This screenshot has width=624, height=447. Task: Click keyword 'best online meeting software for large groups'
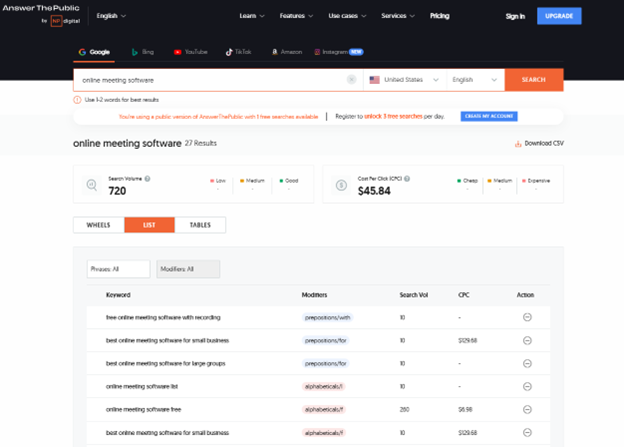tap(166, 363)
